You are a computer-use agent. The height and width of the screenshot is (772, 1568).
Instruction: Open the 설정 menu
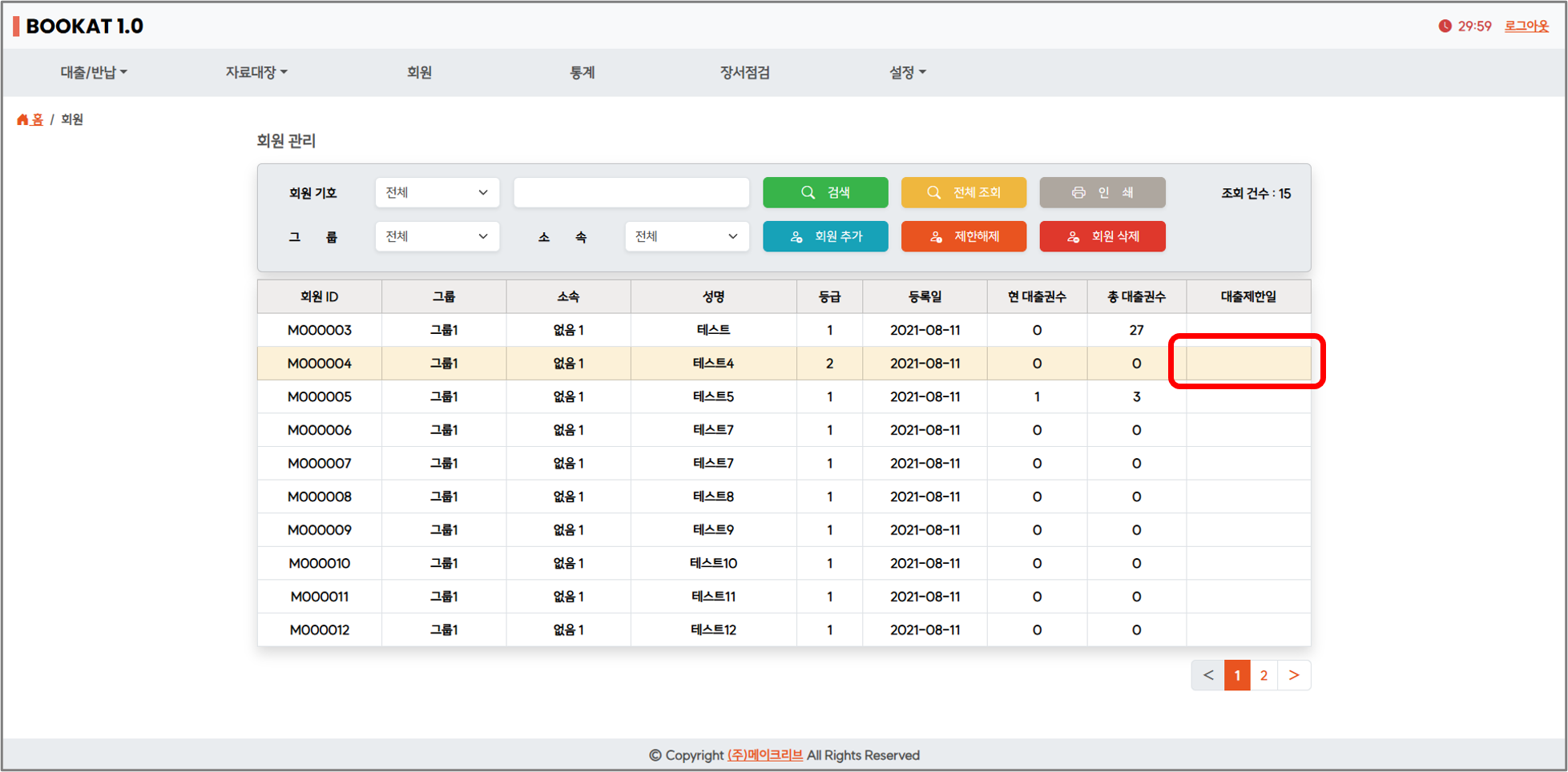click(x=907, y=73)
